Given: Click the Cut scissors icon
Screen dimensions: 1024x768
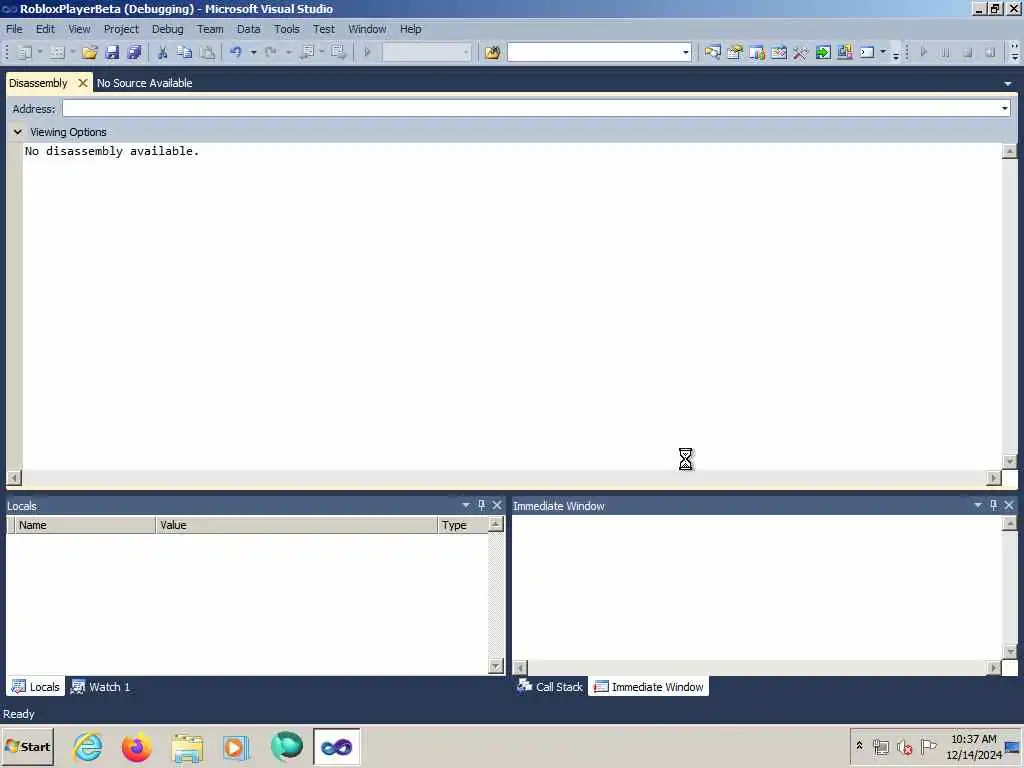Looking at the screenshot, I should 163,52.
